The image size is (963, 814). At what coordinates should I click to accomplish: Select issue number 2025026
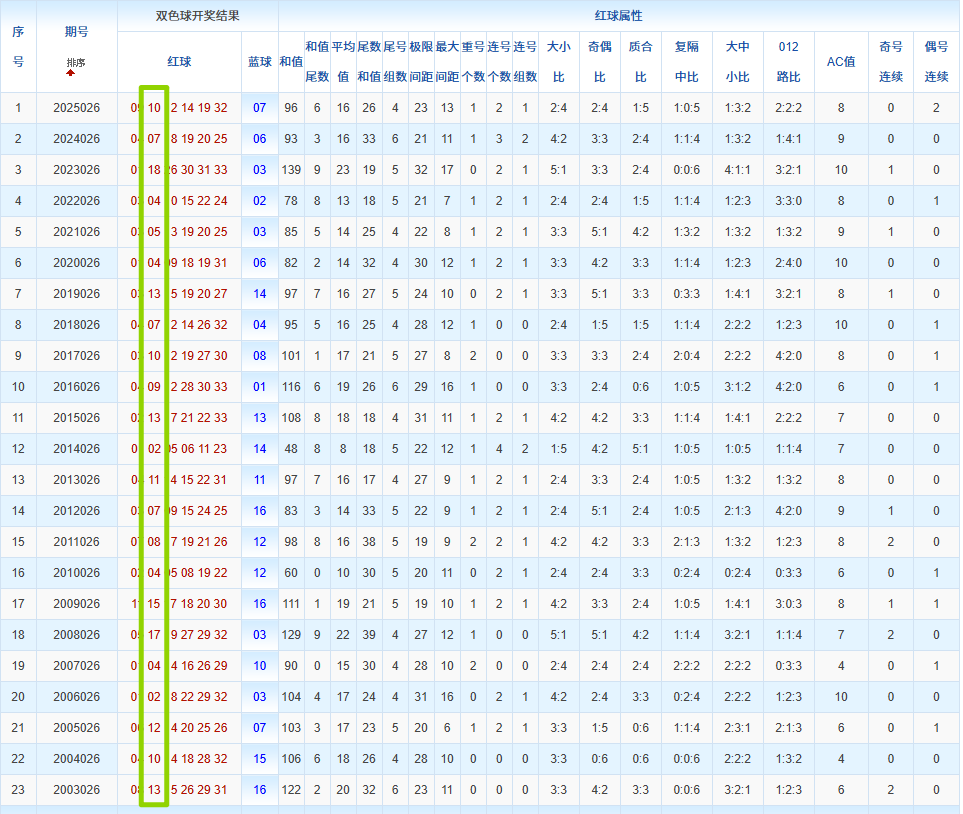point(76,108)
